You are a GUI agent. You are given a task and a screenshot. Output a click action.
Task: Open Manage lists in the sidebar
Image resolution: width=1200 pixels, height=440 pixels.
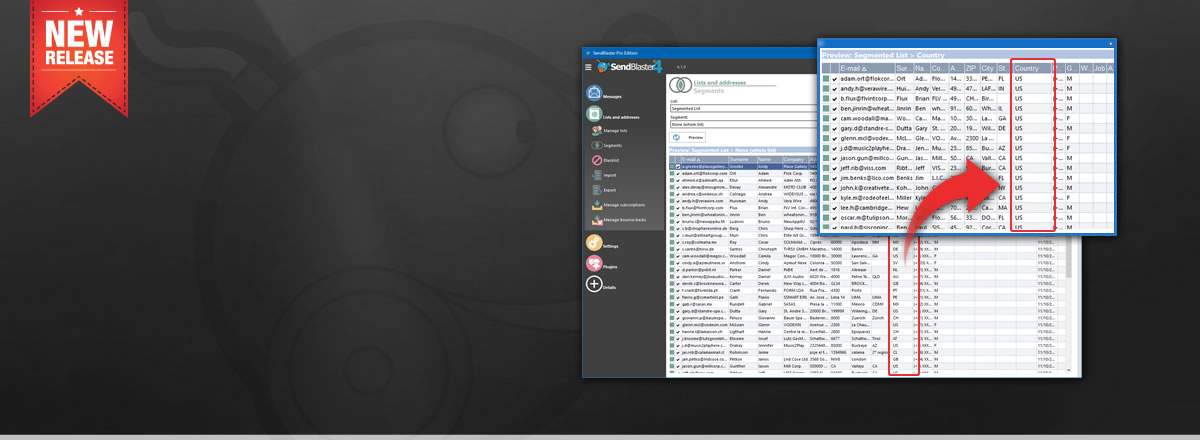coord(616,131)
